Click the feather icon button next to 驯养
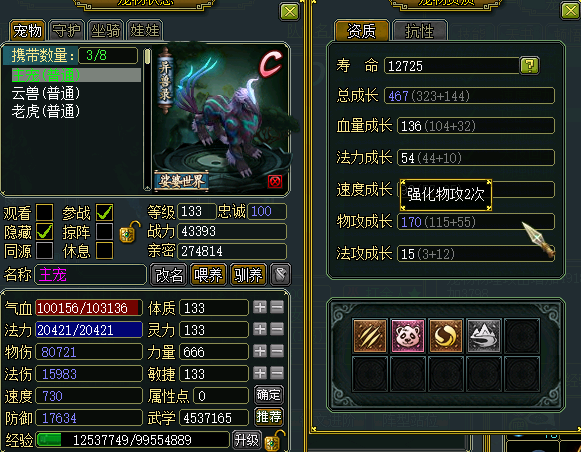The width and height of the screenshot is (581, 452). tap(280, 275)
